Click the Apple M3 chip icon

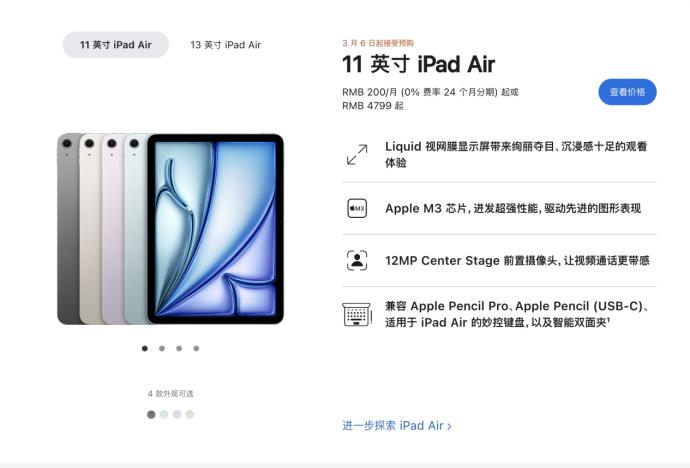pyautogui.click(x=357, y=208)
